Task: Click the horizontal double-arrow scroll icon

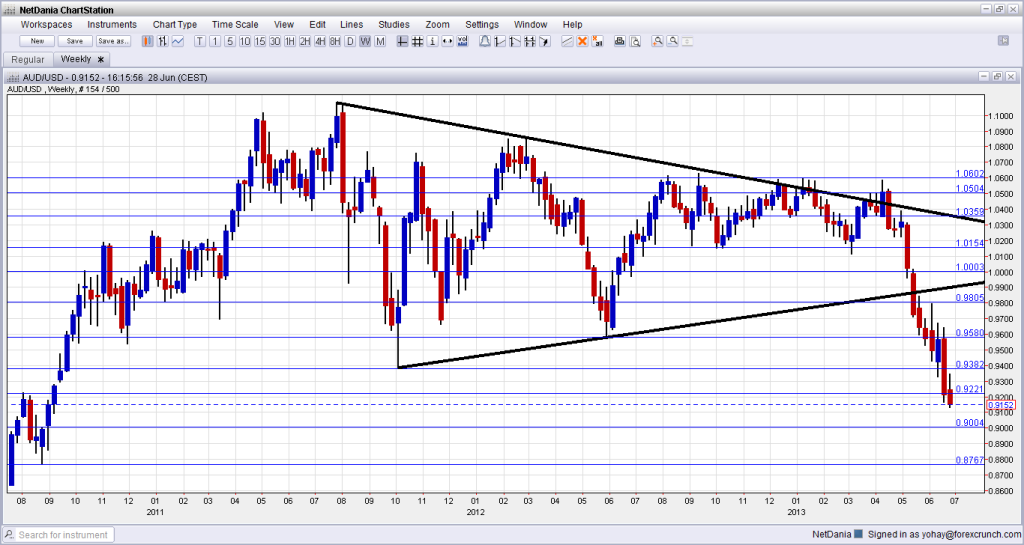Action: tap(447, 41)
